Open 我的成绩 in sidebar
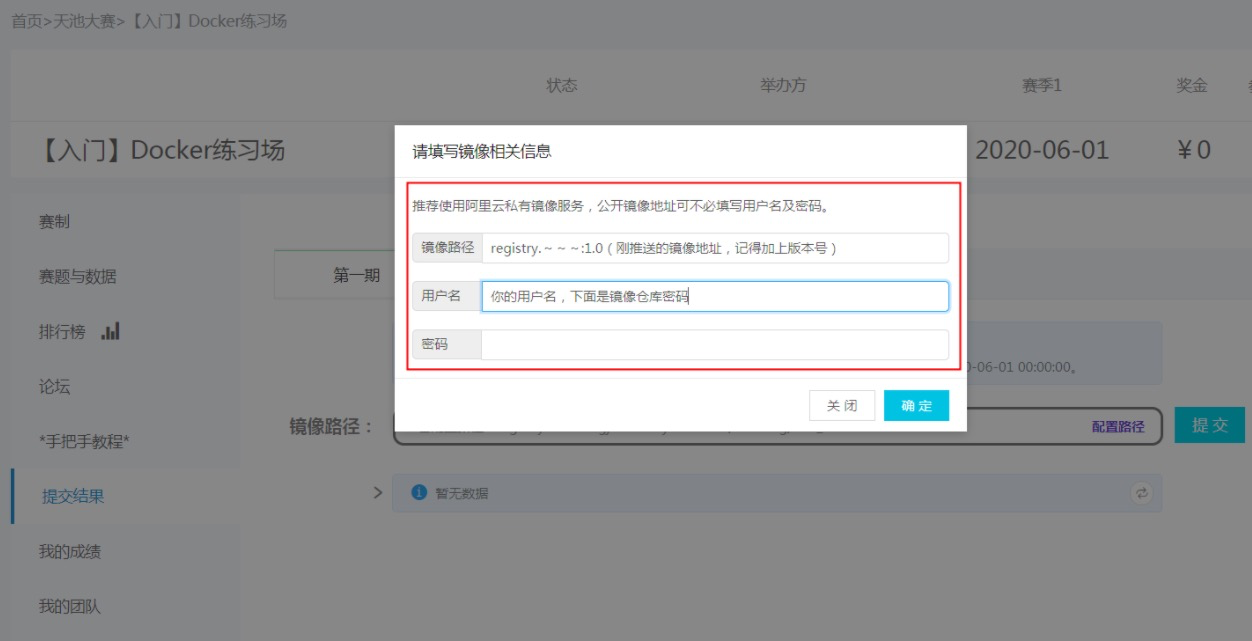 coord(70,551)
